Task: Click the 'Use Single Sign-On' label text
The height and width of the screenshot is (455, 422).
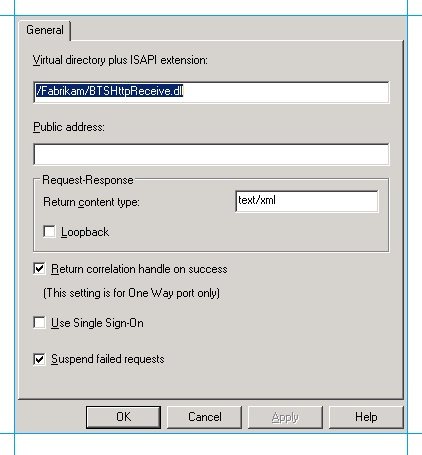Action: coord(97,323)
